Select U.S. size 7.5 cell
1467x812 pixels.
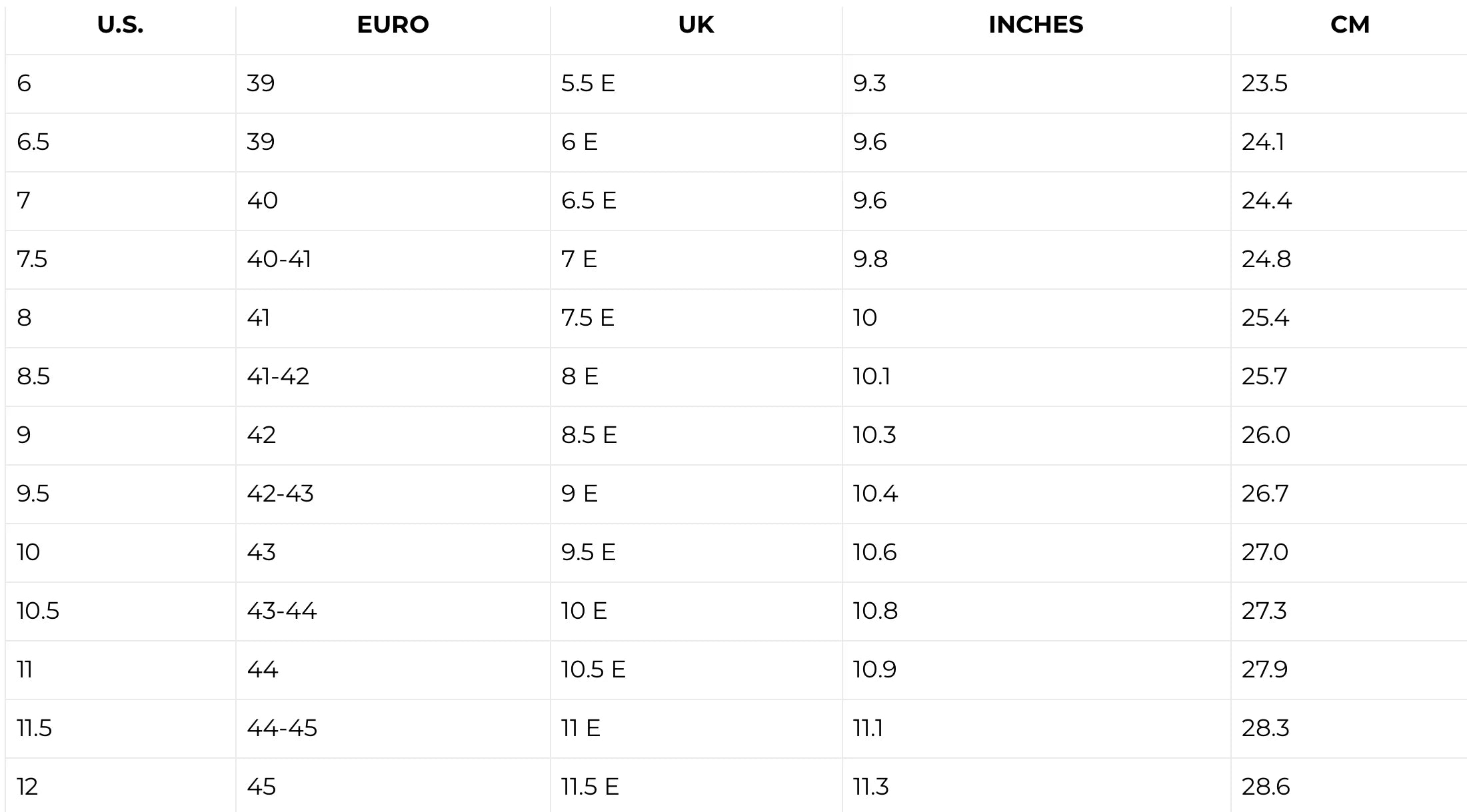pyautogui.click(x=32, y=259)
